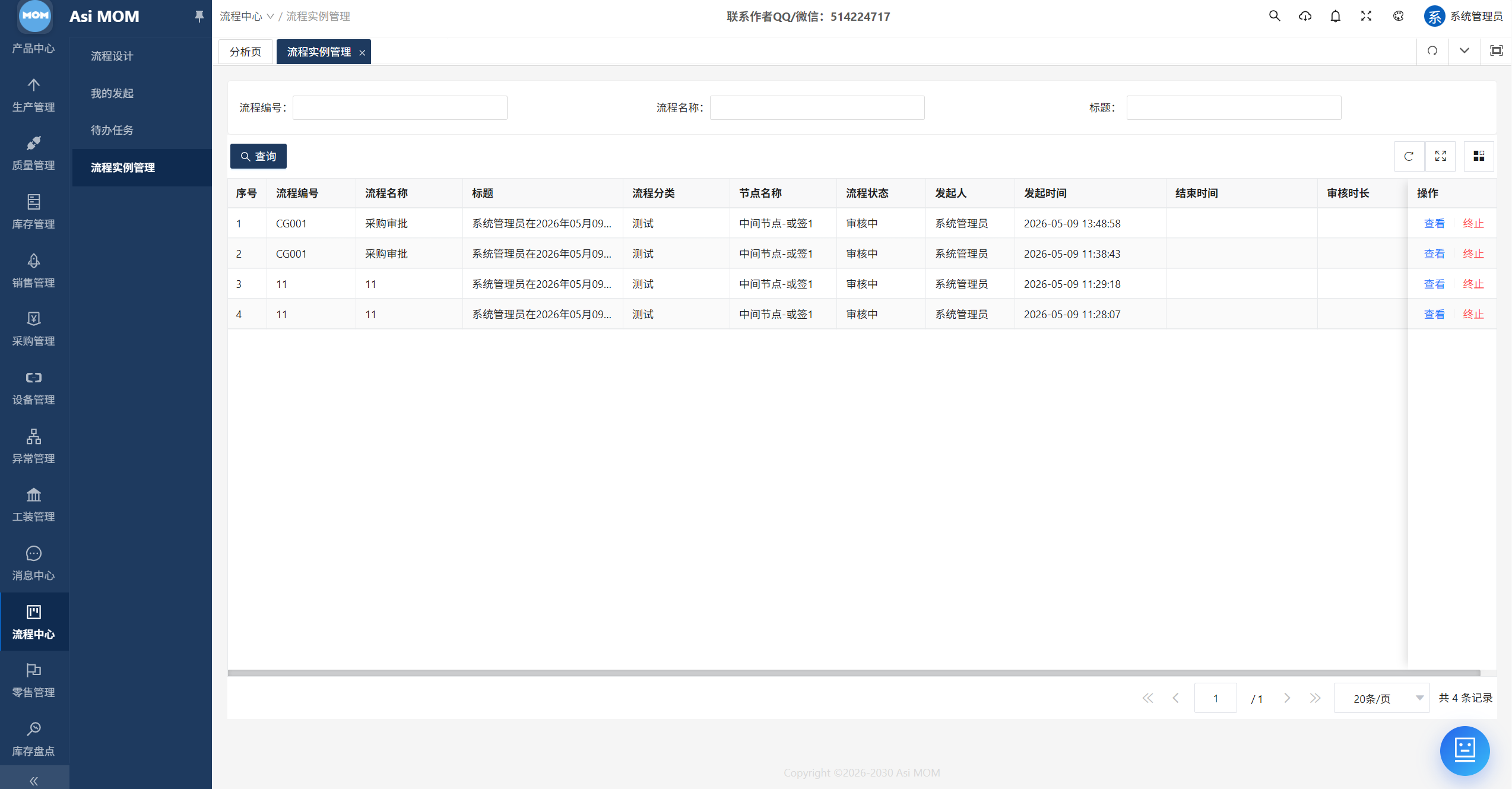The height and width of the screenshot is (789, 1512).
Task: Click the horizontal table scrollbar
Action: click(x=854, y=673)
